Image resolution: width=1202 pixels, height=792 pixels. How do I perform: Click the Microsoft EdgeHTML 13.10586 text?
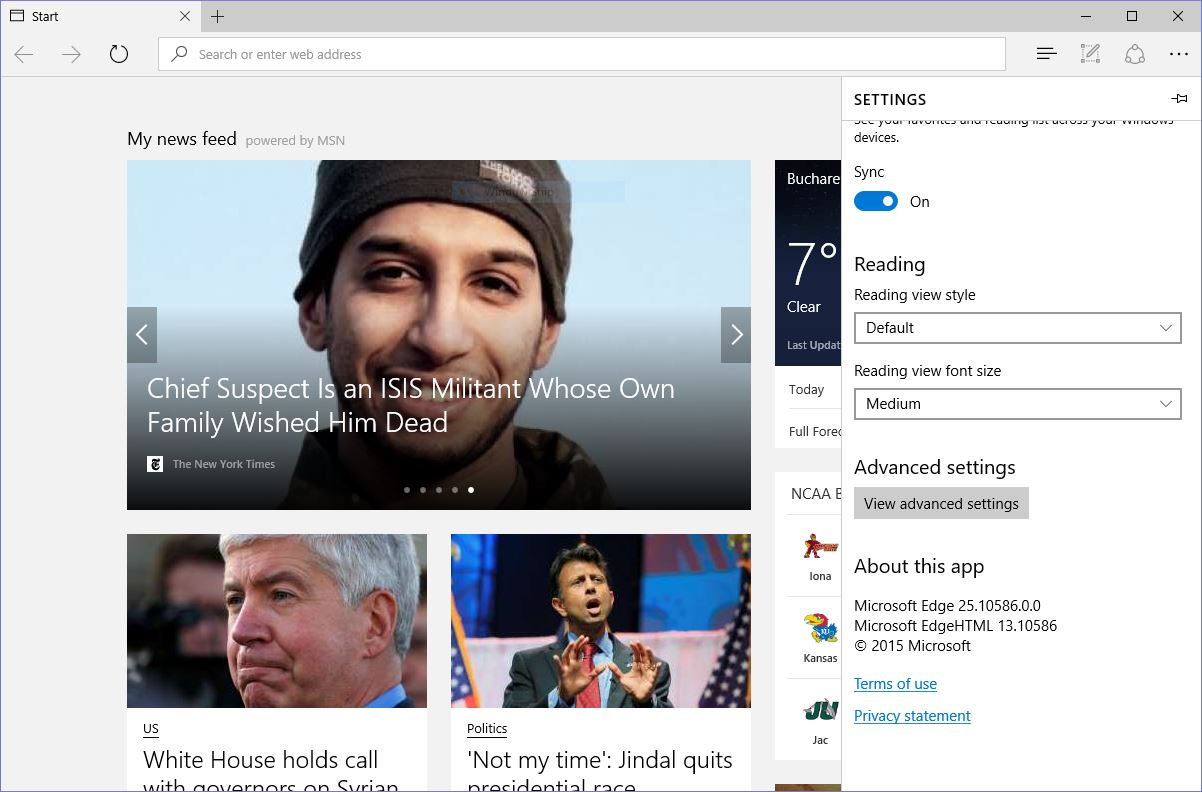955,626
